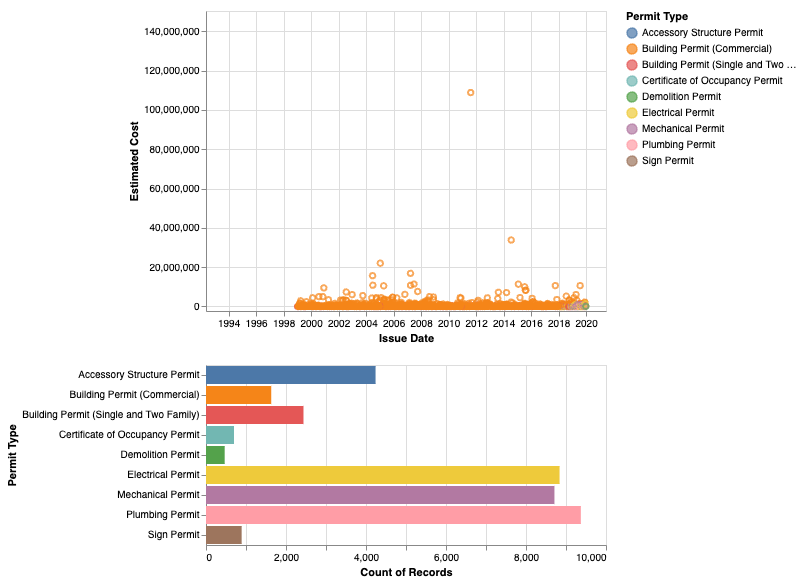Screen dimensions: 802x583
Task: Select the brown Sign Permit bar
Action: (x=224, y=535)
